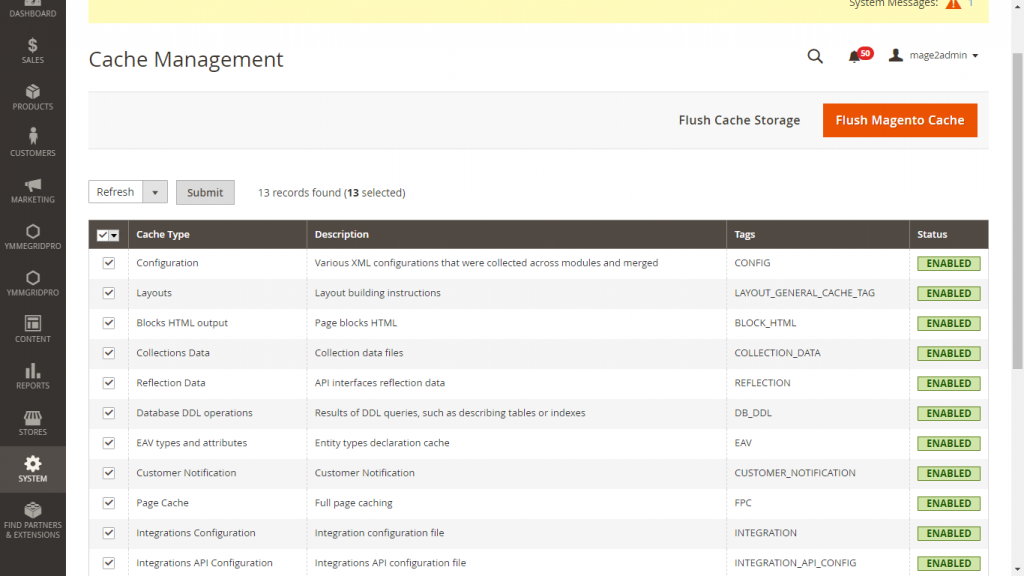Open the notifications bell icon
Image resolution: width=1024 pixels, height=576 pixels.
pos(854,56)
